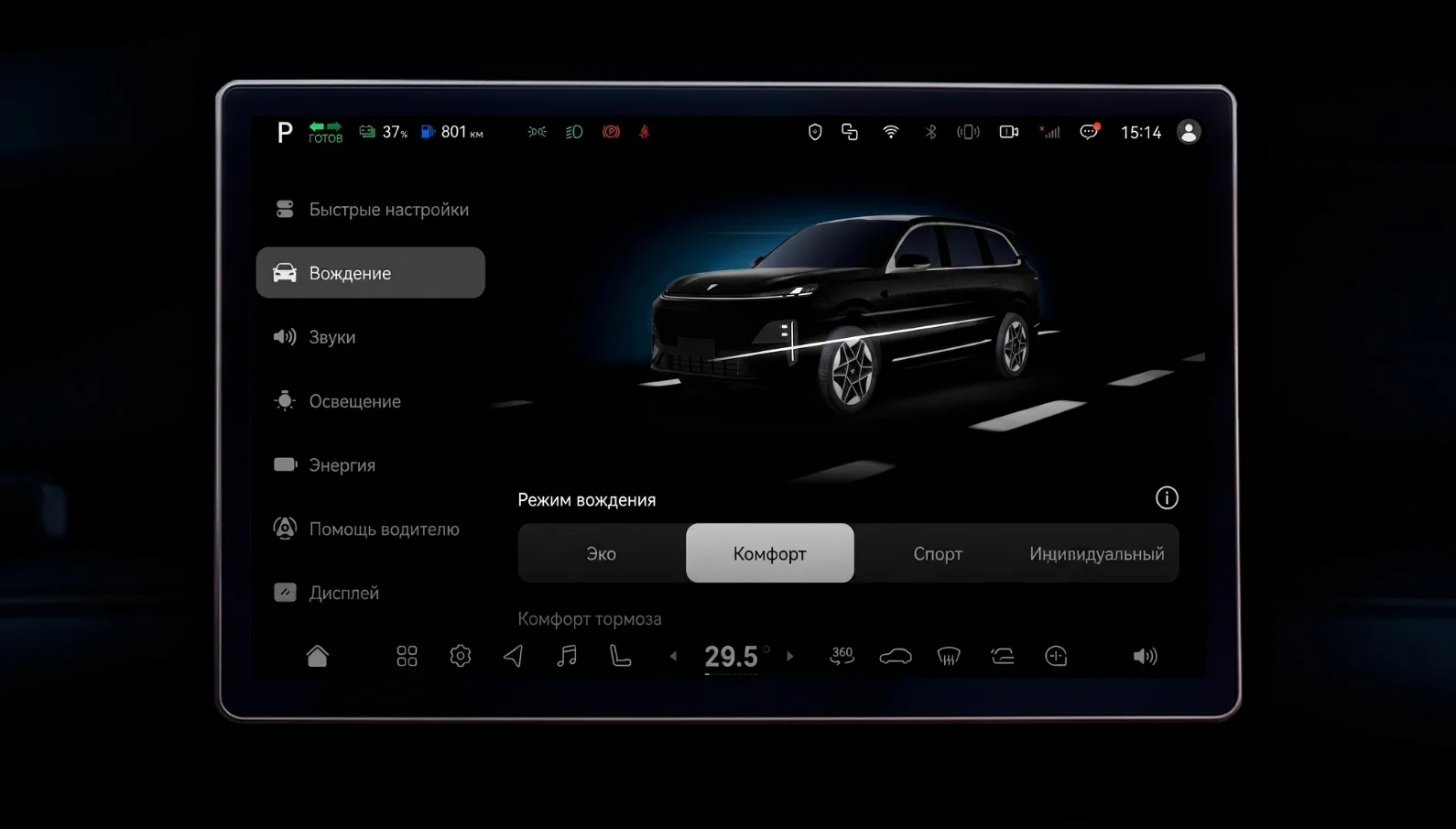Viewport: 1456px width, 829px height.
Task: Open the dashcam video recorder icon
Action: (x=1009, y=132)
